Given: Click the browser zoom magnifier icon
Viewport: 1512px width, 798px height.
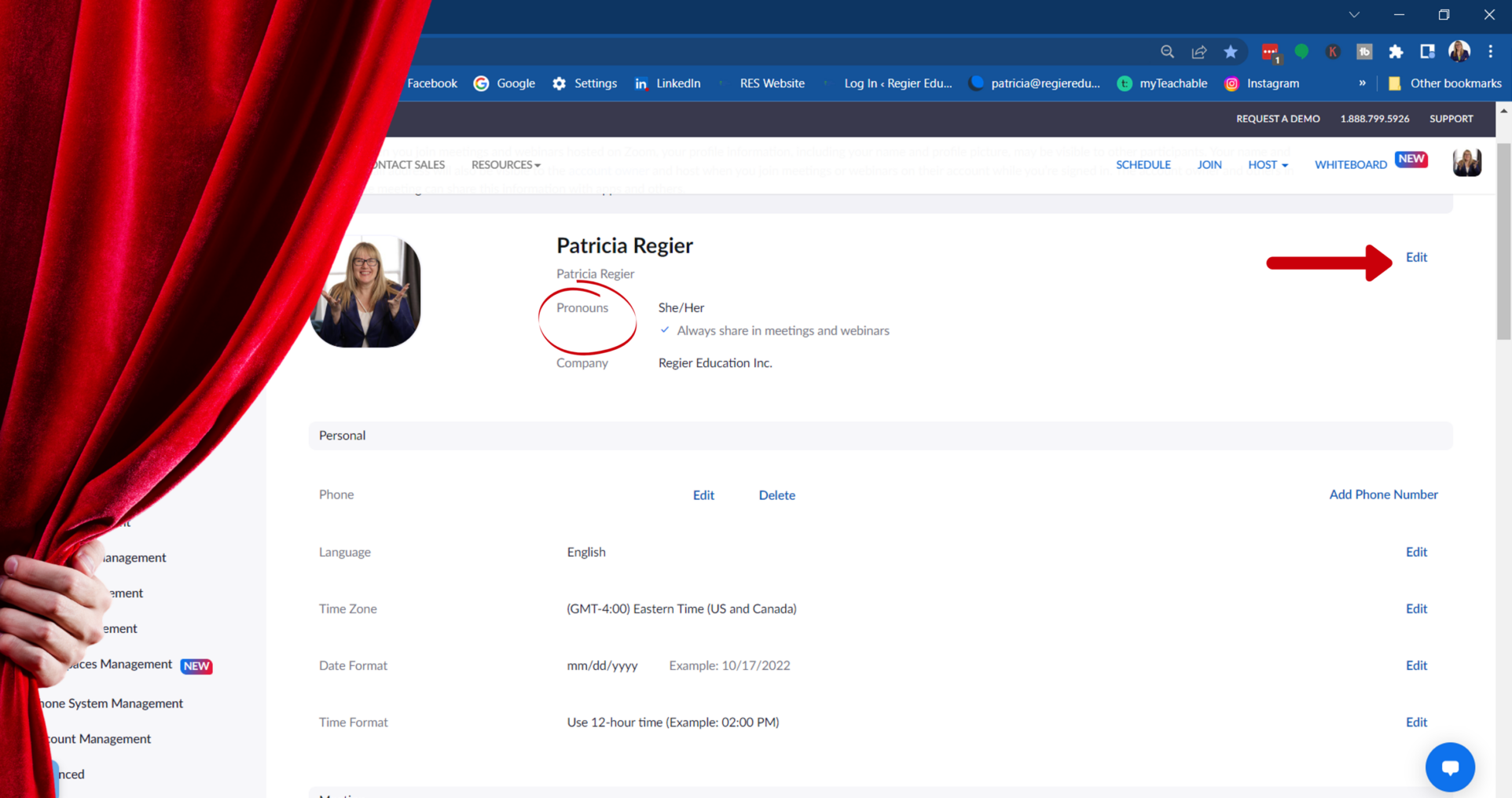Looking at the screenshot, I should click(x=1167, y=52).
